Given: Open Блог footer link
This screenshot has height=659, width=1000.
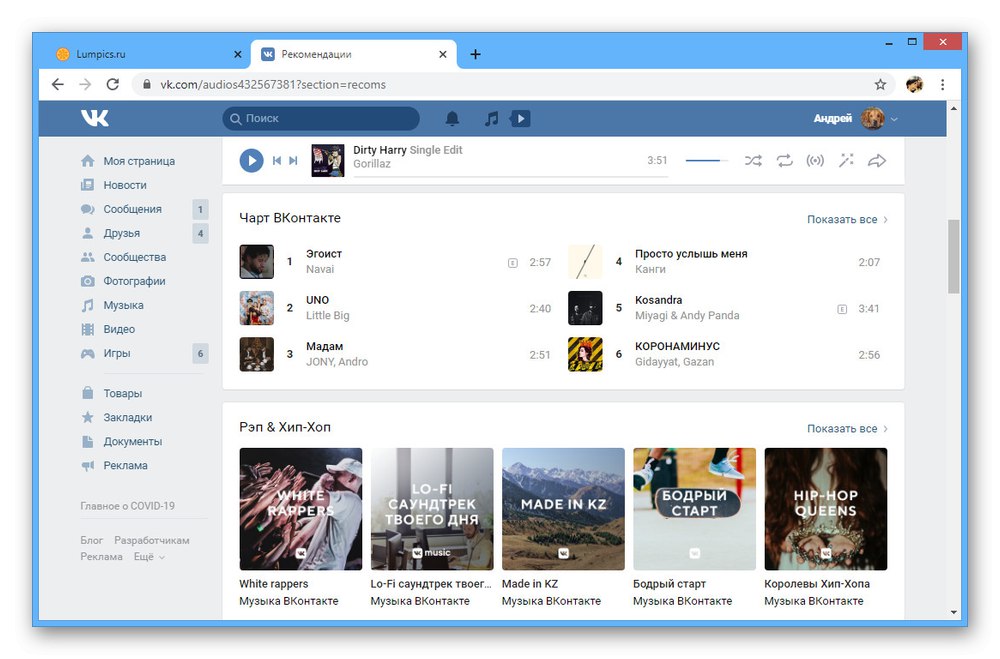Looking at the screenshot, I should pos(91,540).
